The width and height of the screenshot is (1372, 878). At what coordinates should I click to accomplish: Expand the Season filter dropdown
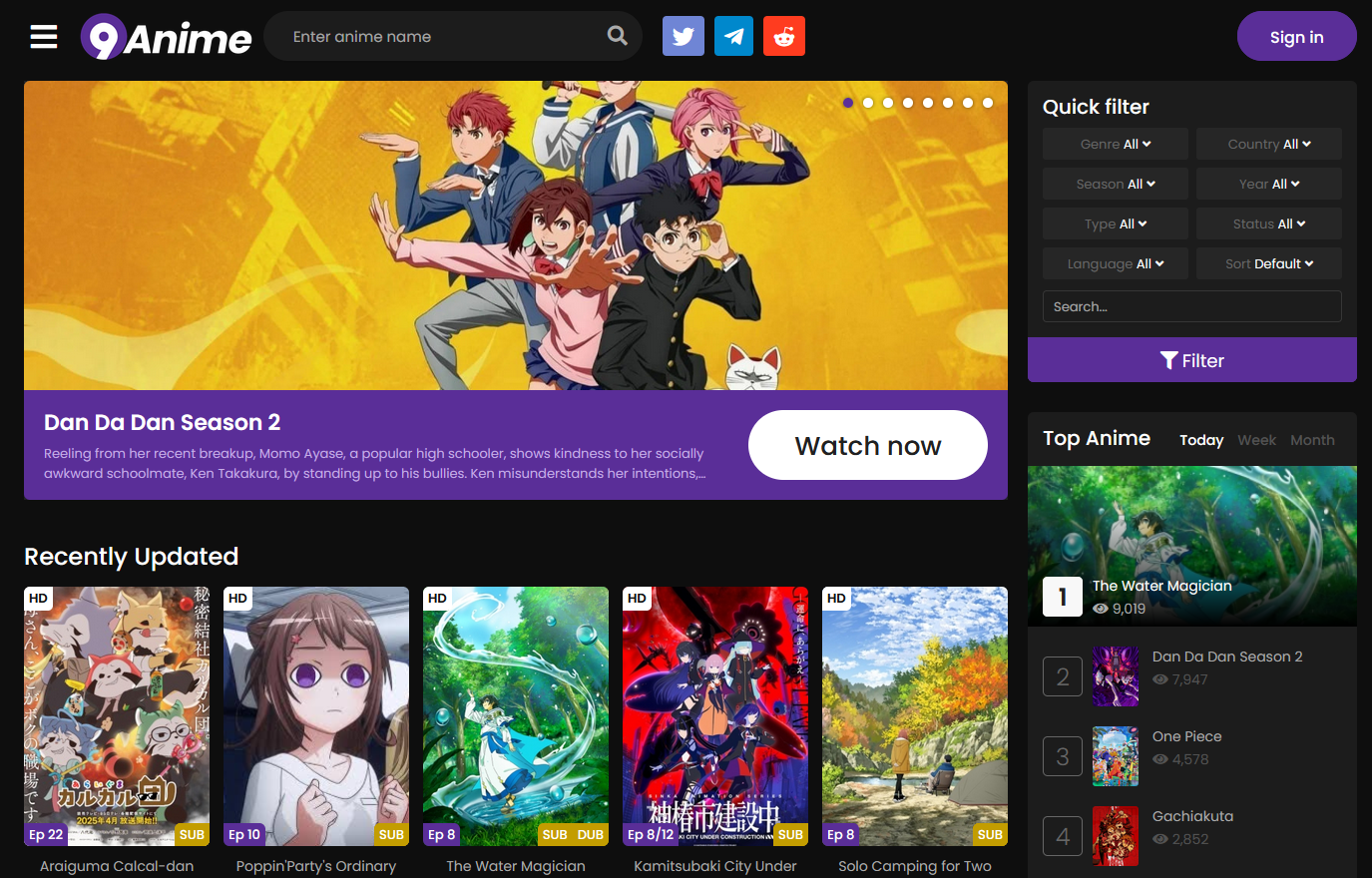pyautogui.click(x=1116, y=184)
